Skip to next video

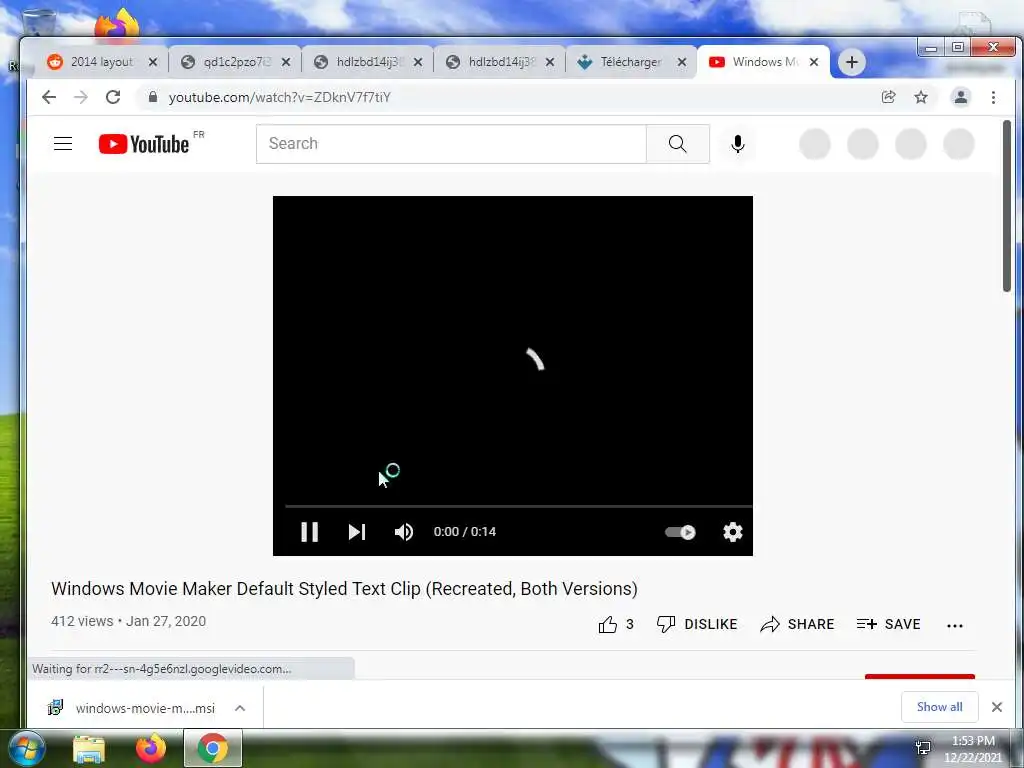357,532
